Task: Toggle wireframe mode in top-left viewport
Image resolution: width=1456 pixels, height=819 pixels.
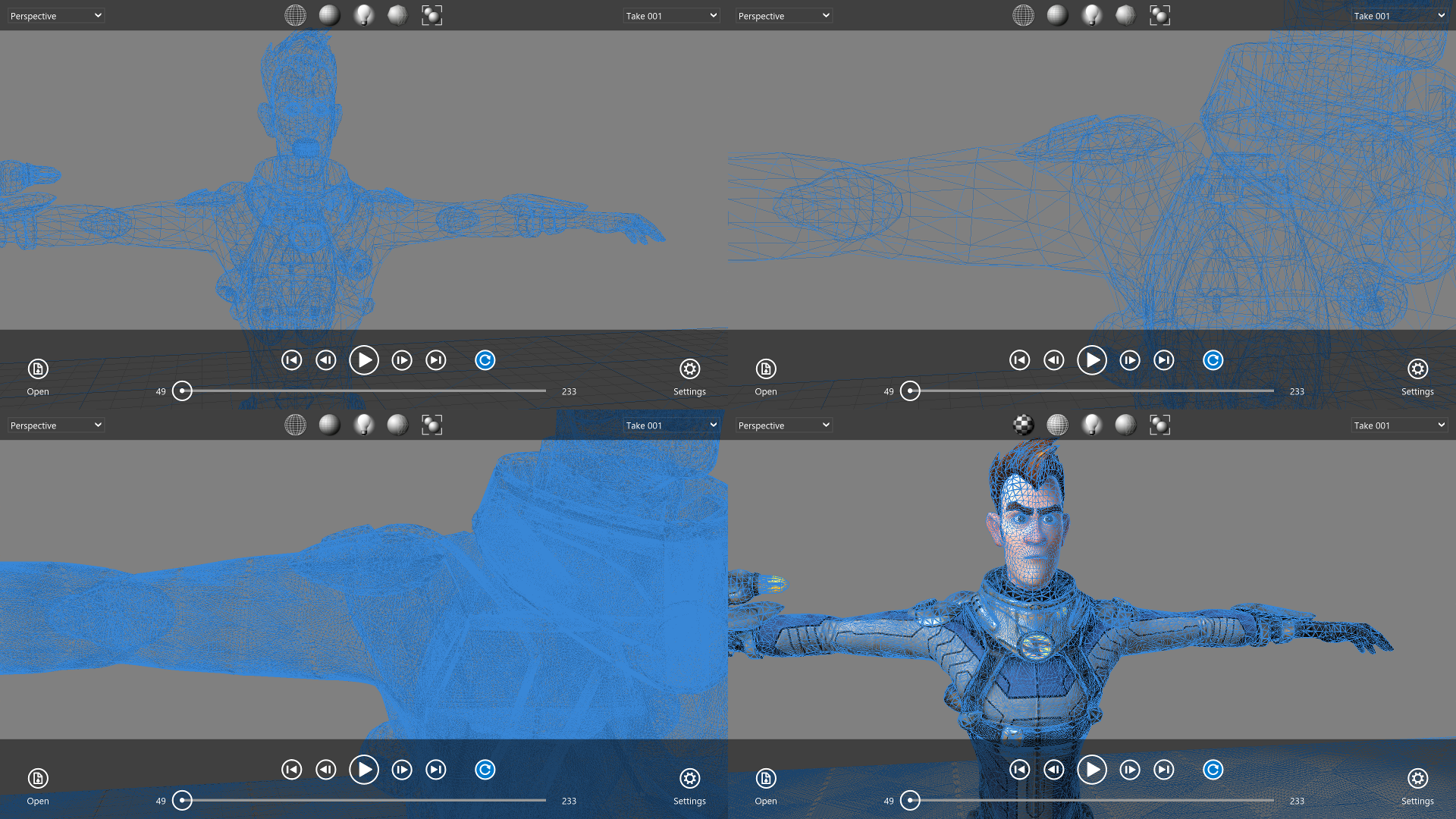Action: (x=295, y=15)
